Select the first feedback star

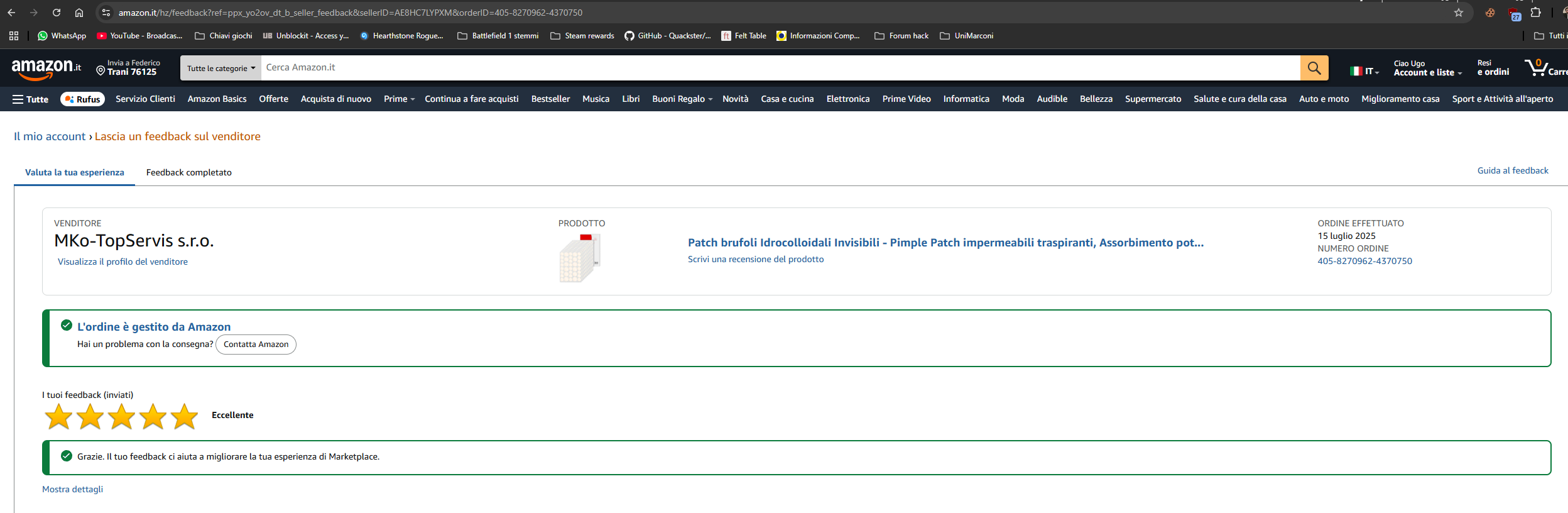[58, 416]
